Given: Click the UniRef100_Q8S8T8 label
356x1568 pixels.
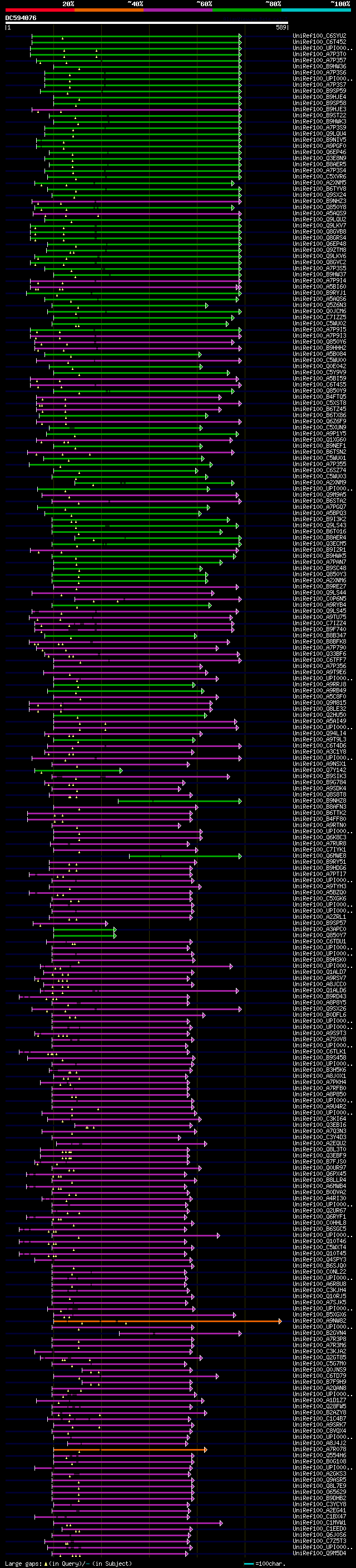Looking at the screenshot, I should (x=319, y=794).
